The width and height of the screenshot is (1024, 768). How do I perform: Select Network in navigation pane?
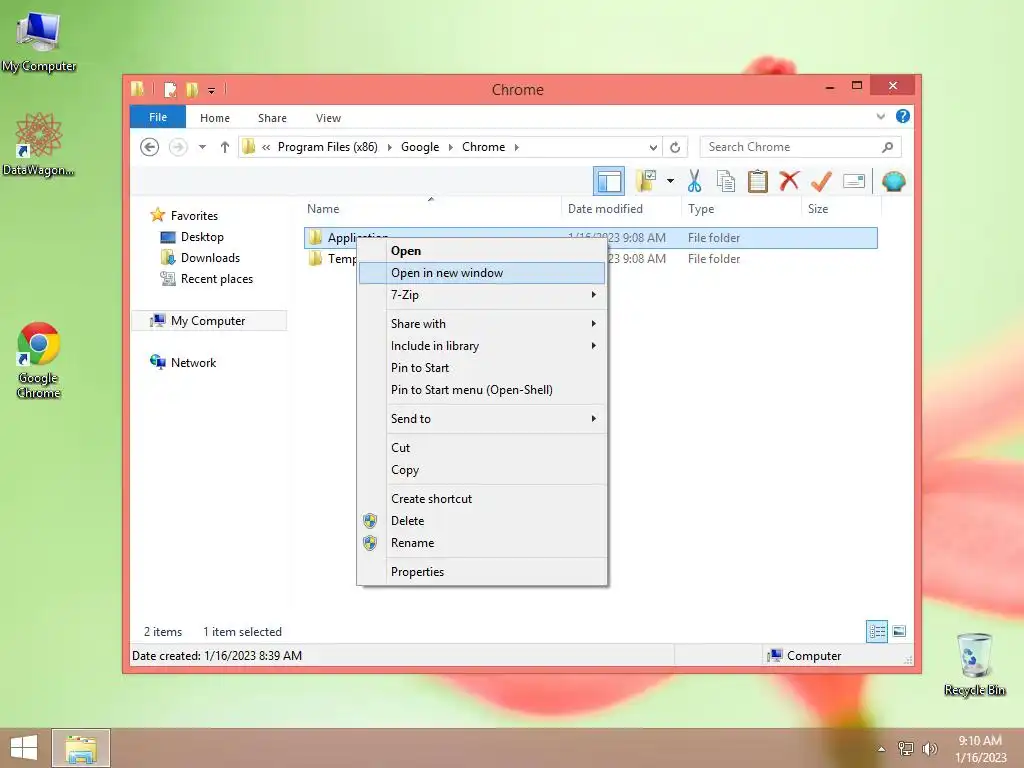pos(193,362)
